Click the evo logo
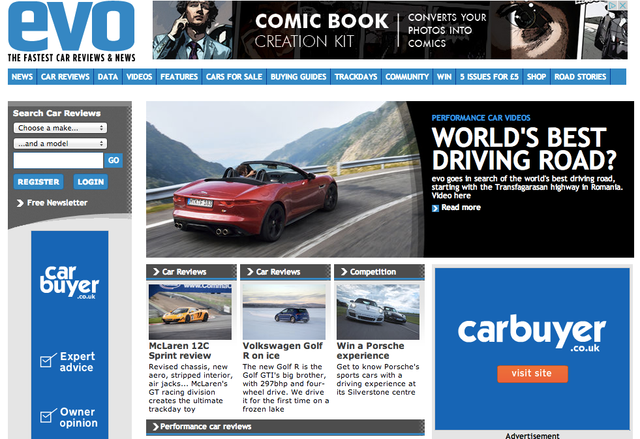Image resolution: width=640 pixels, height=439 pixels. pos(71,26)
